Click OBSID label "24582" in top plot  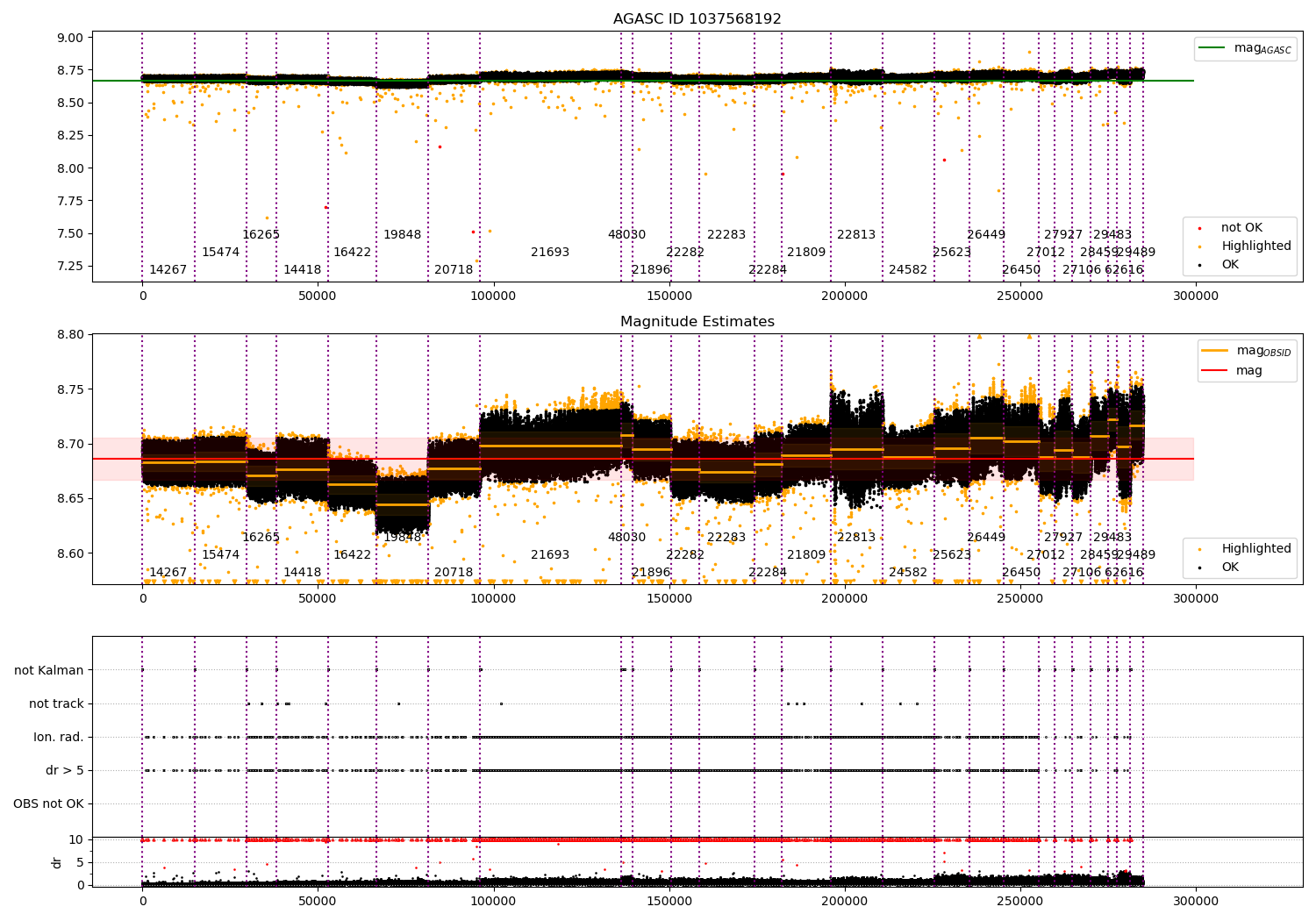pos(908,270)
